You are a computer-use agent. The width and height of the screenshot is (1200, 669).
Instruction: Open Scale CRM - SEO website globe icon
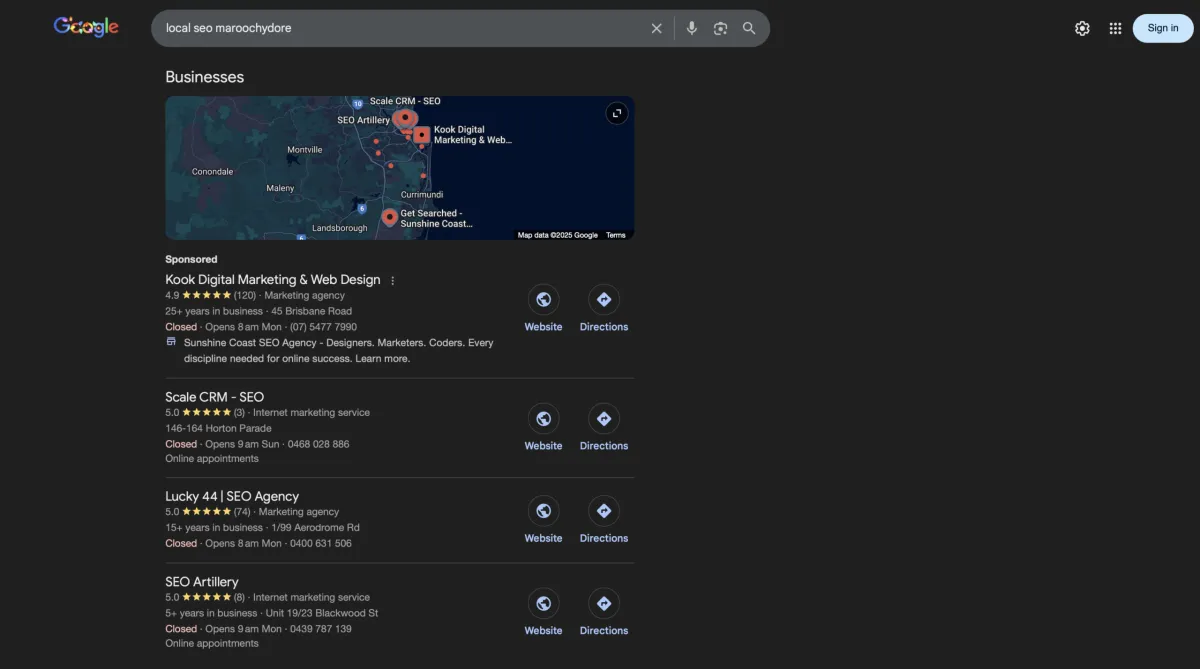[543, 418]
